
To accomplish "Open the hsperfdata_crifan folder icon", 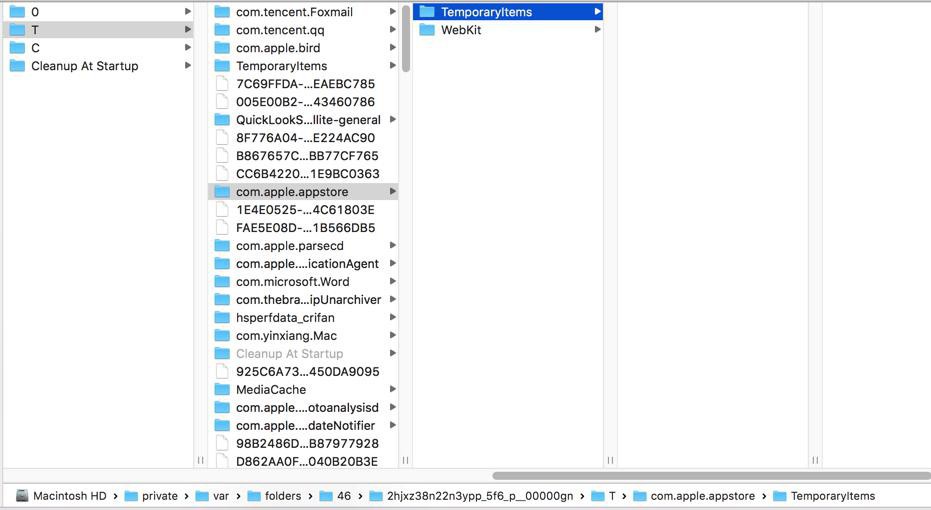I will 222,318.
